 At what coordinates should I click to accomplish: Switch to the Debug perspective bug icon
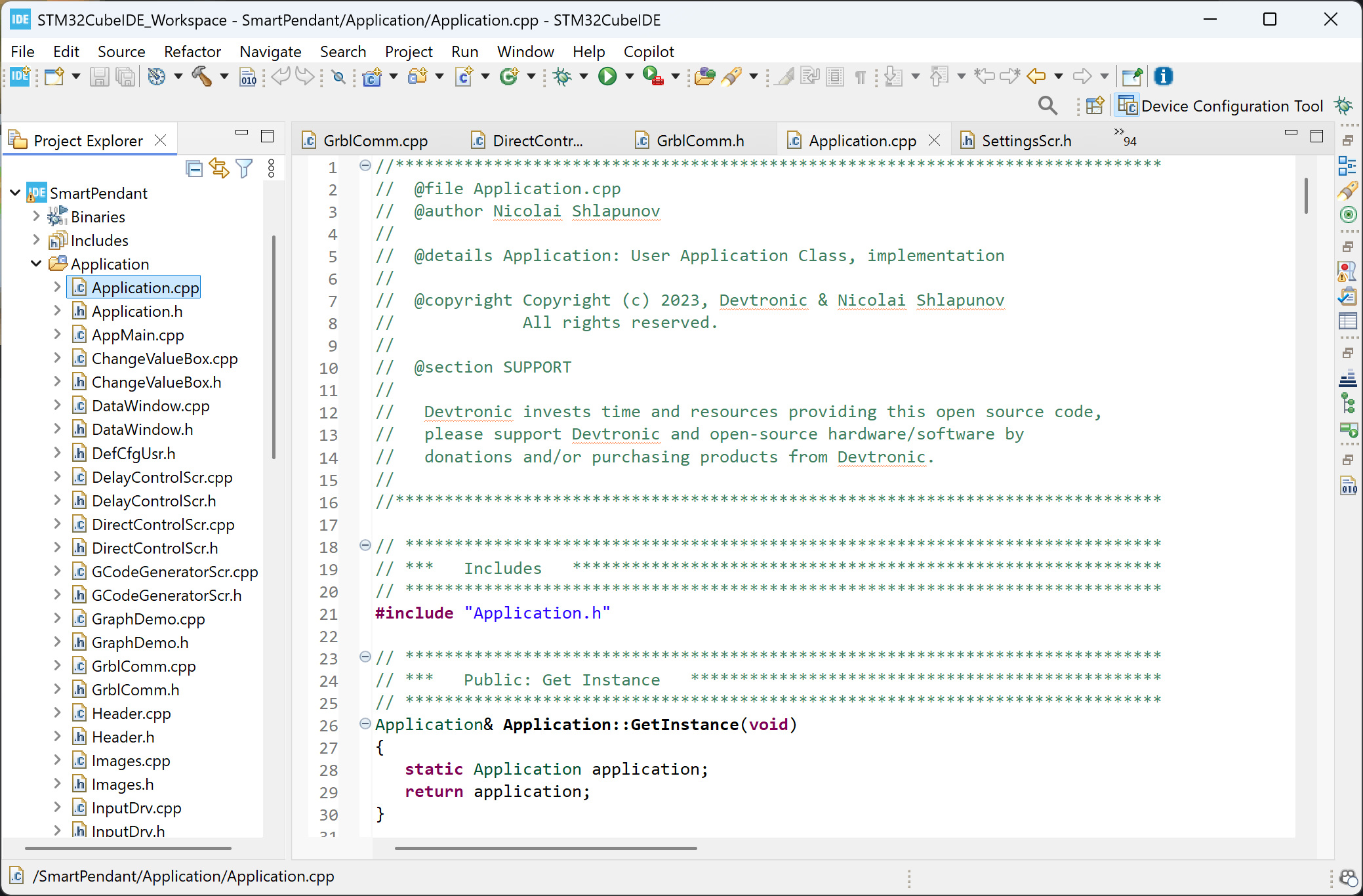(x=1343, y=106)
